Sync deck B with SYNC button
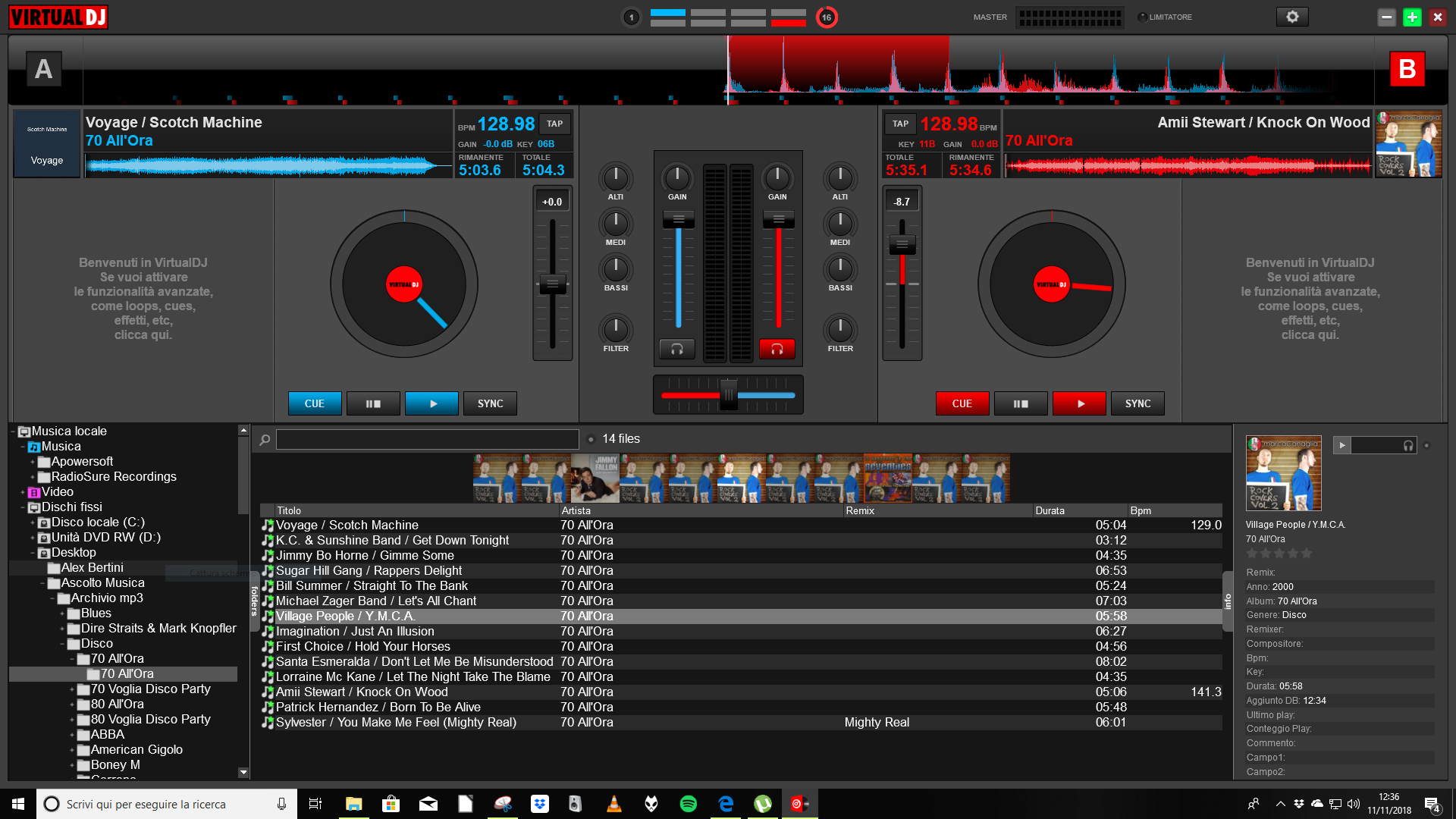Screen dimensions: 1456x819 [1137, 403]
